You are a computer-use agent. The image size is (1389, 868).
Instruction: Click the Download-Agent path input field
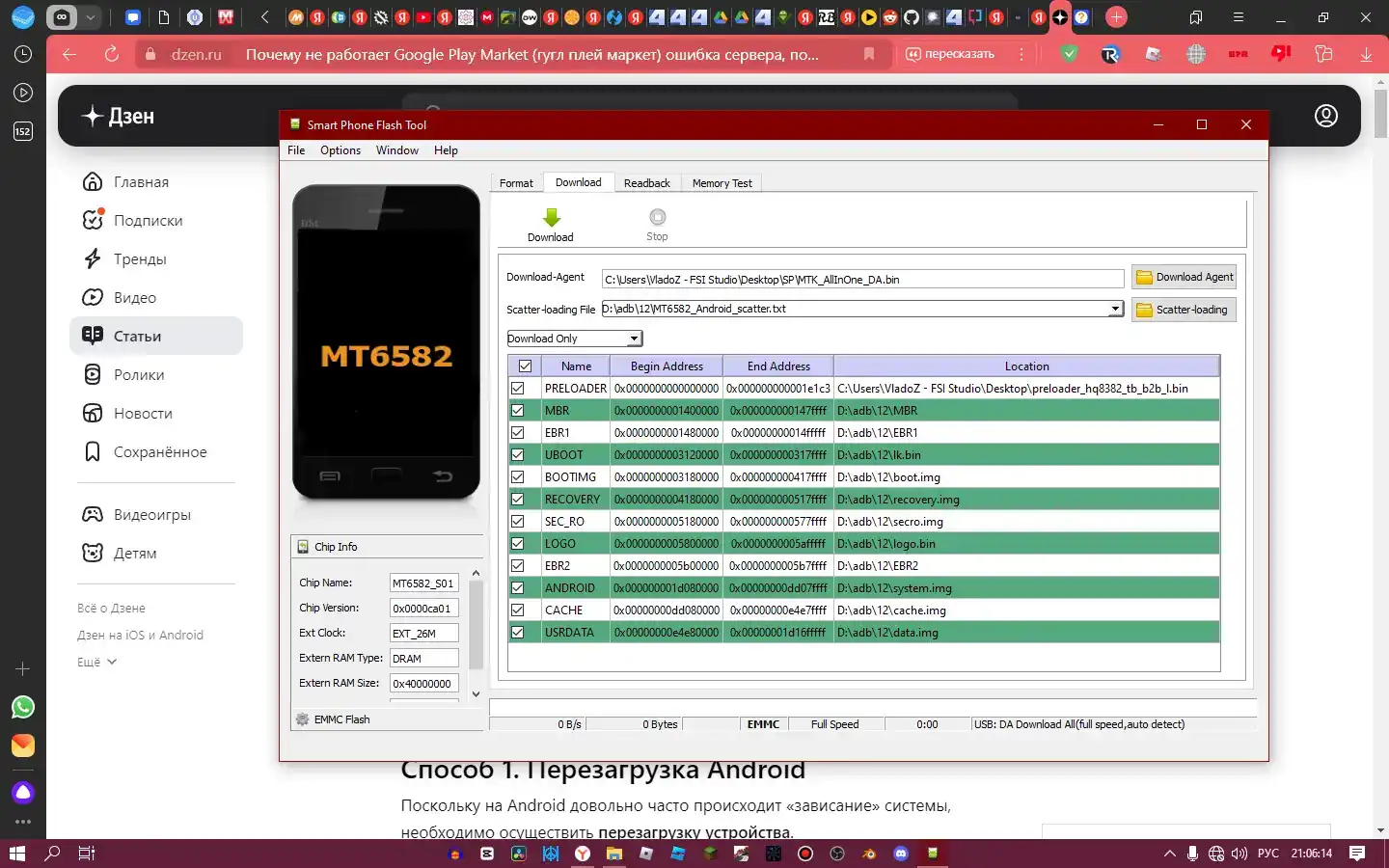[x=863, y=280]
